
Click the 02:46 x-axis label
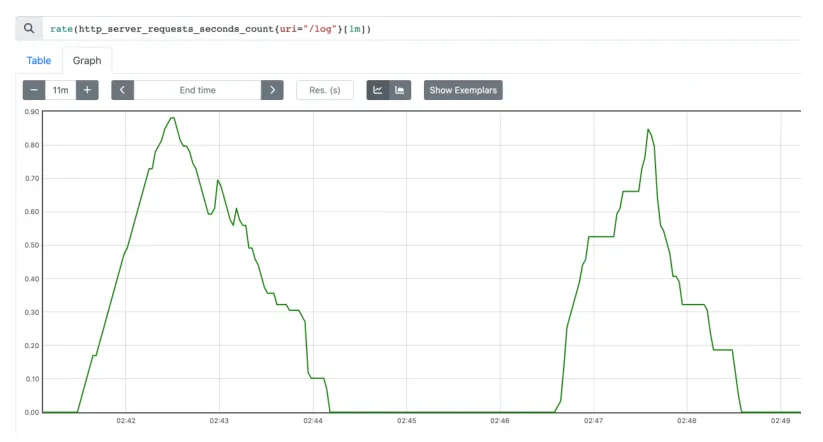coord(500,420)
